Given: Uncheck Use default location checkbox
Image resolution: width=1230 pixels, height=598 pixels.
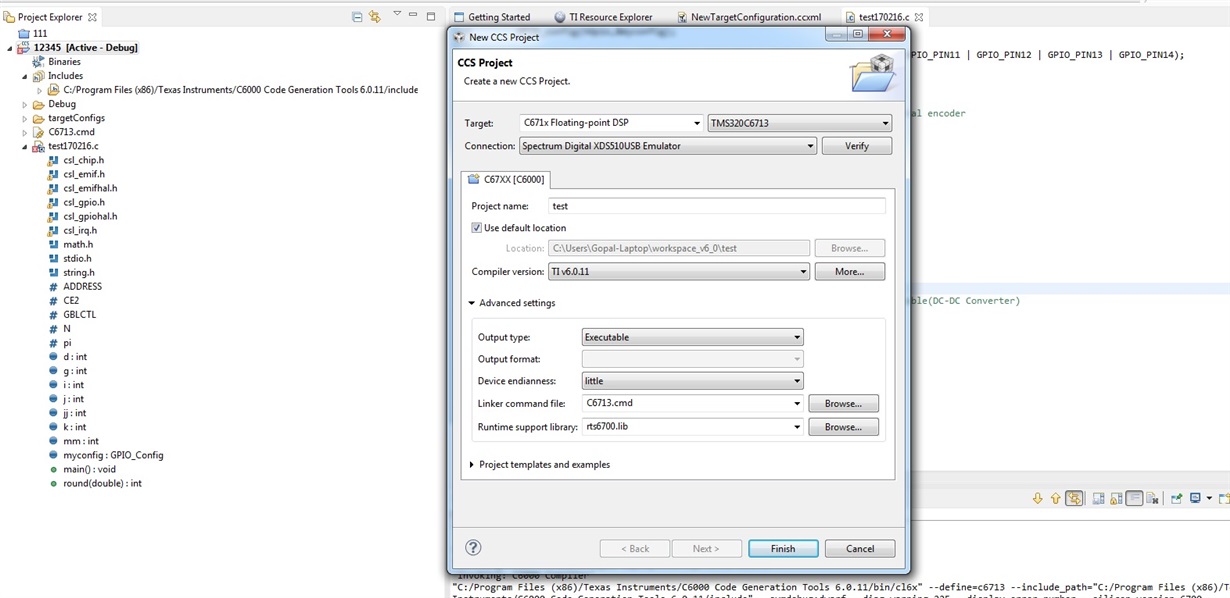Looking at the screenshot, I should 477,228.
